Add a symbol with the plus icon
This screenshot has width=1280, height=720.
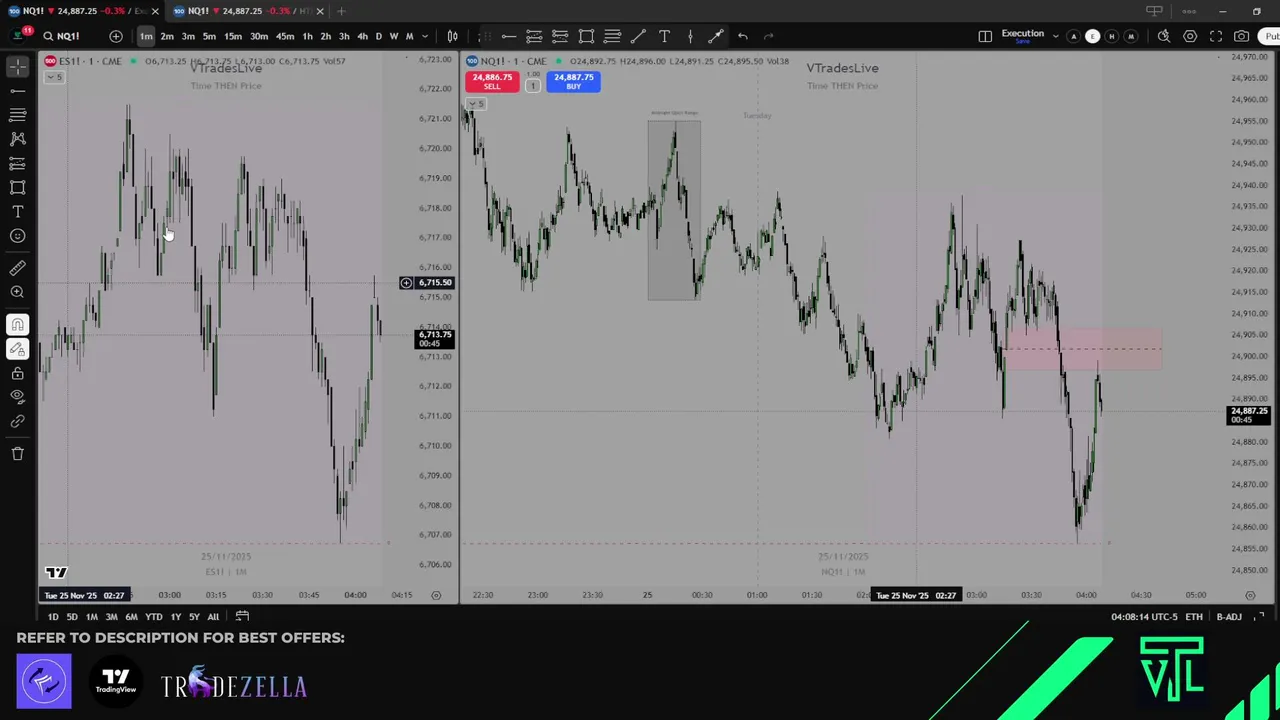(116, 36)
